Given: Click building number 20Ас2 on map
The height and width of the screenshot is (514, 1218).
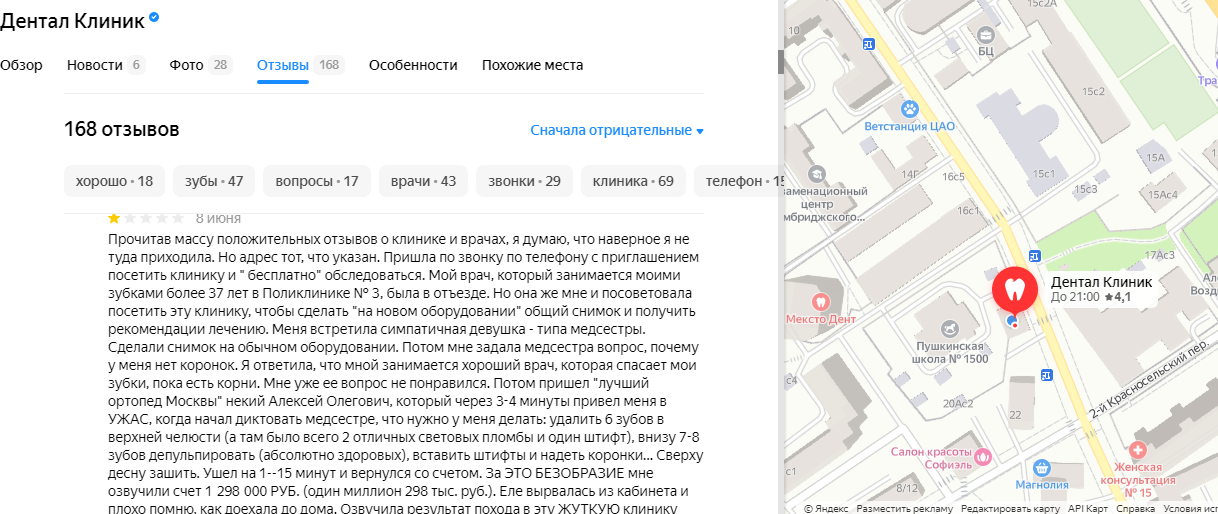Looking at the screenshot, I should pos(956,403).
